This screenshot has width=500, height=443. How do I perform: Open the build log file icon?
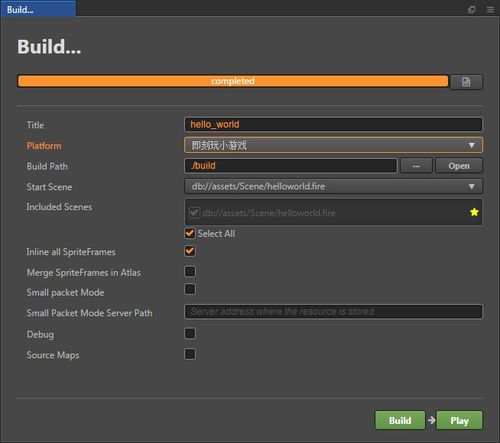466,82
